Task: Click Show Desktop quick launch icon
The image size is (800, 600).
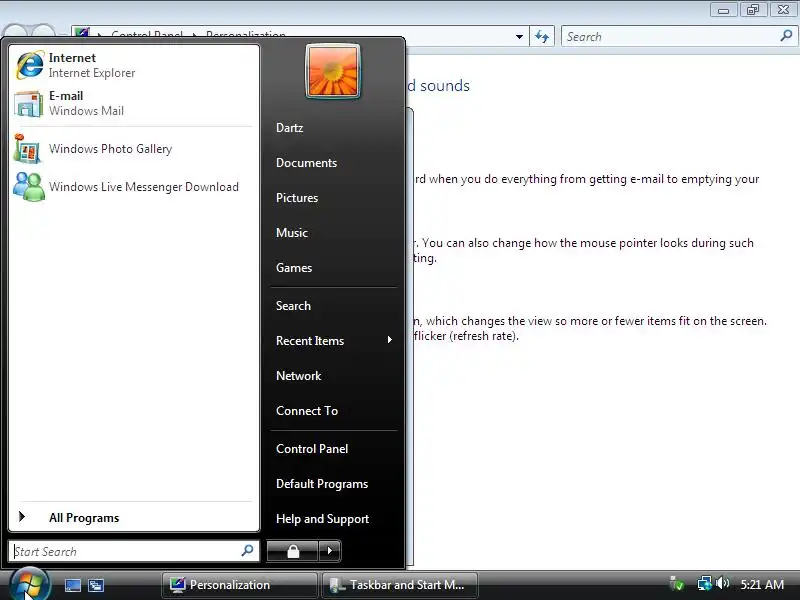Action: 72,585
